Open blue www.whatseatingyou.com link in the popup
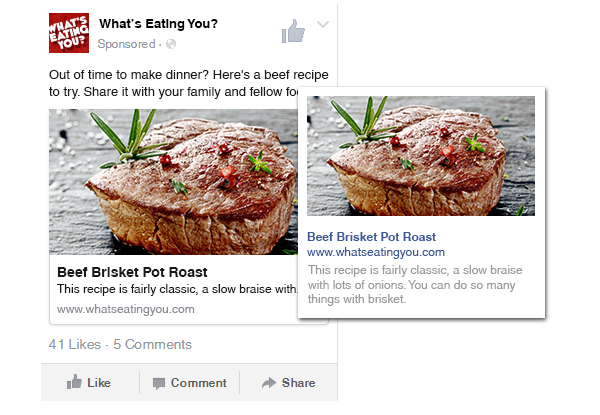 coord(376,252)
